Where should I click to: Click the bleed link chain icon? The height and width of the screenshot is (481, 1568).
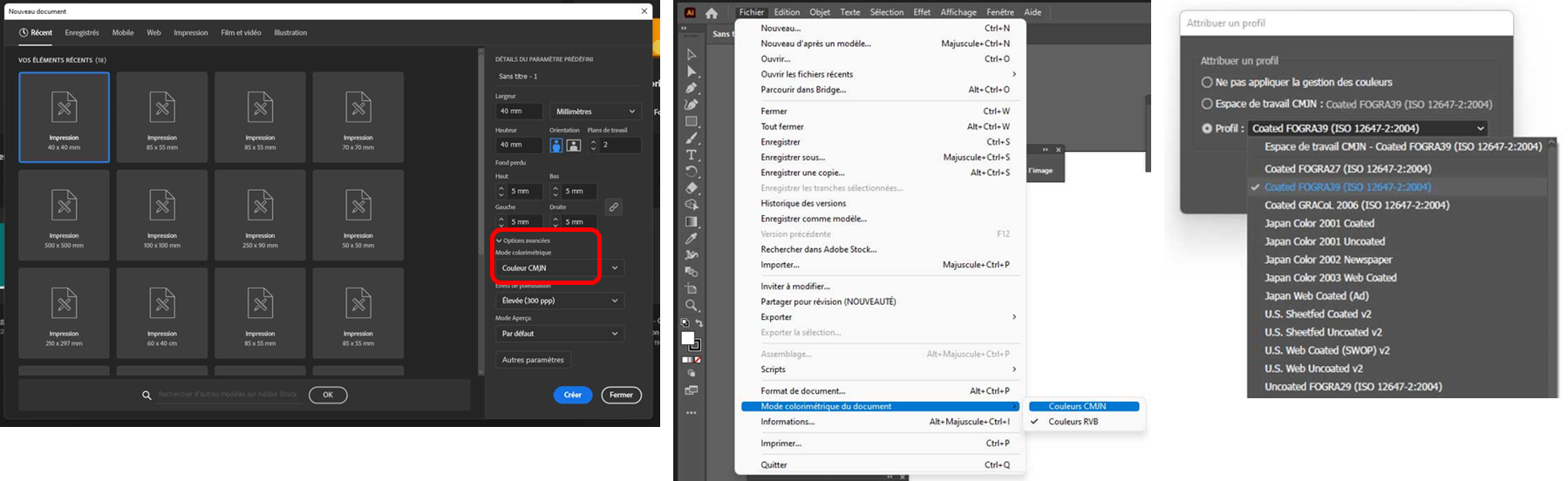614,207
